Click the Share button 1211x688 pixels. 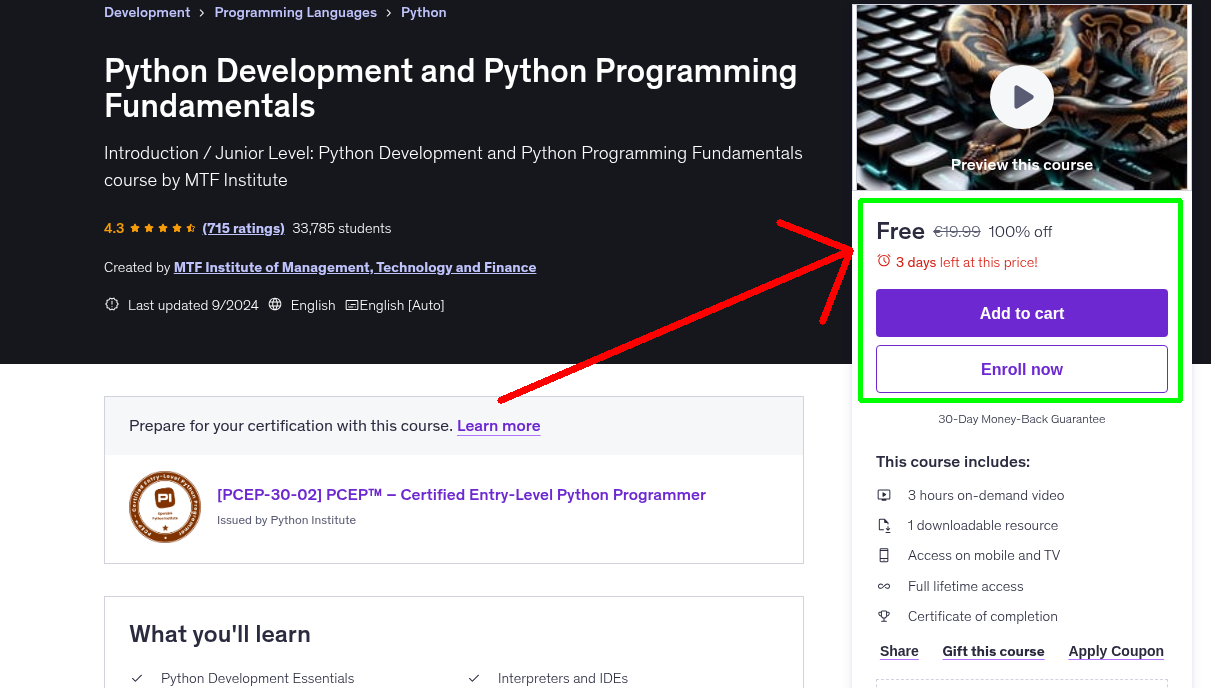(899, 651)
